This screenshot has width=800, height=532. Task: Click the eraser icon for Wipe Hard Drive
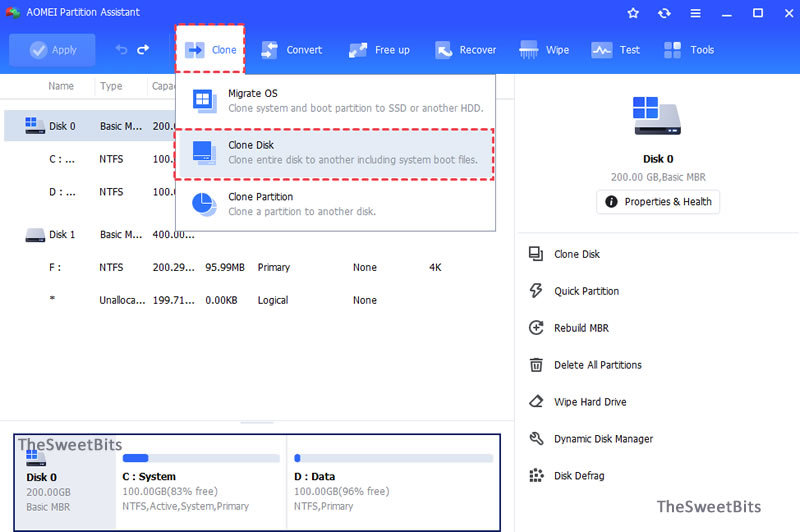(x=536, y=401)
